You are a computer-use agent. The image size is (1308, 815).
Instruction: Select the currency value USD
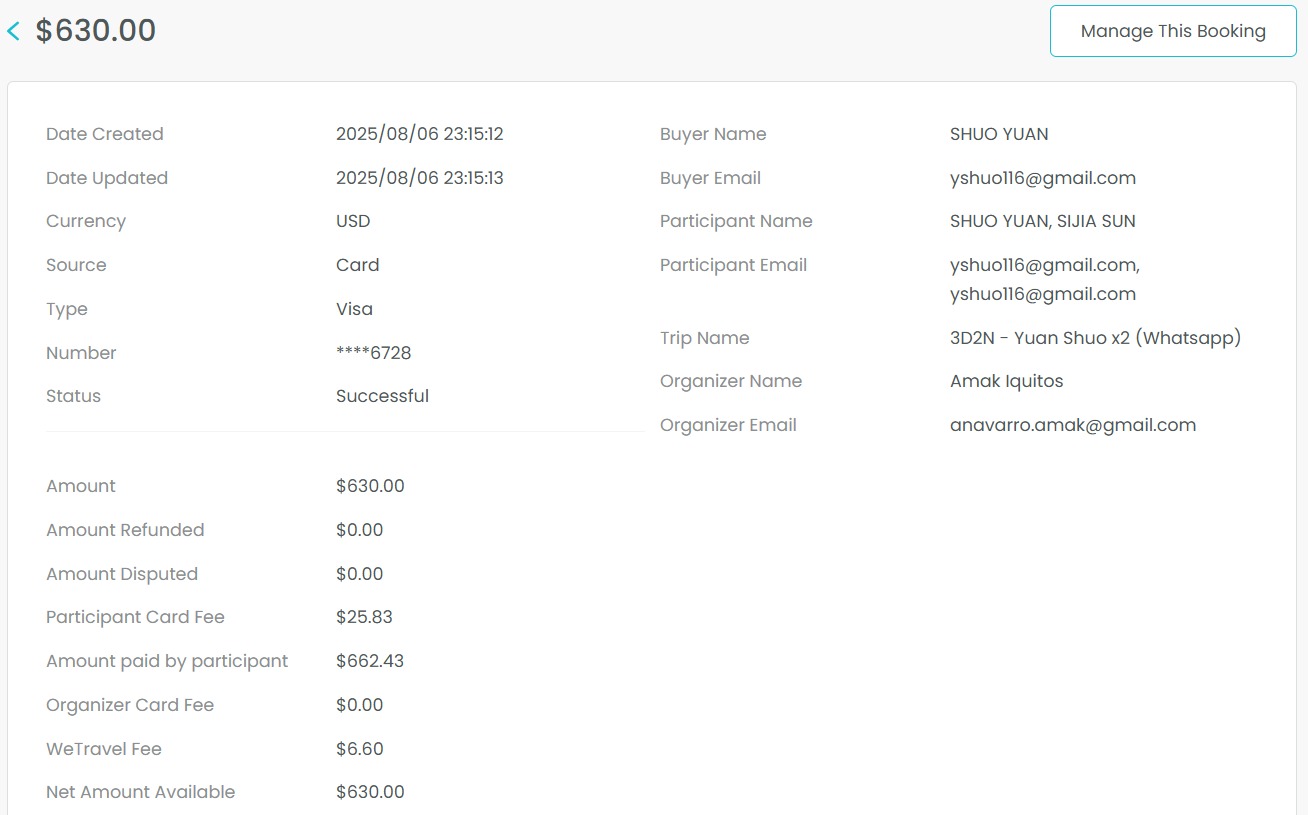click(x=353, y=221)
